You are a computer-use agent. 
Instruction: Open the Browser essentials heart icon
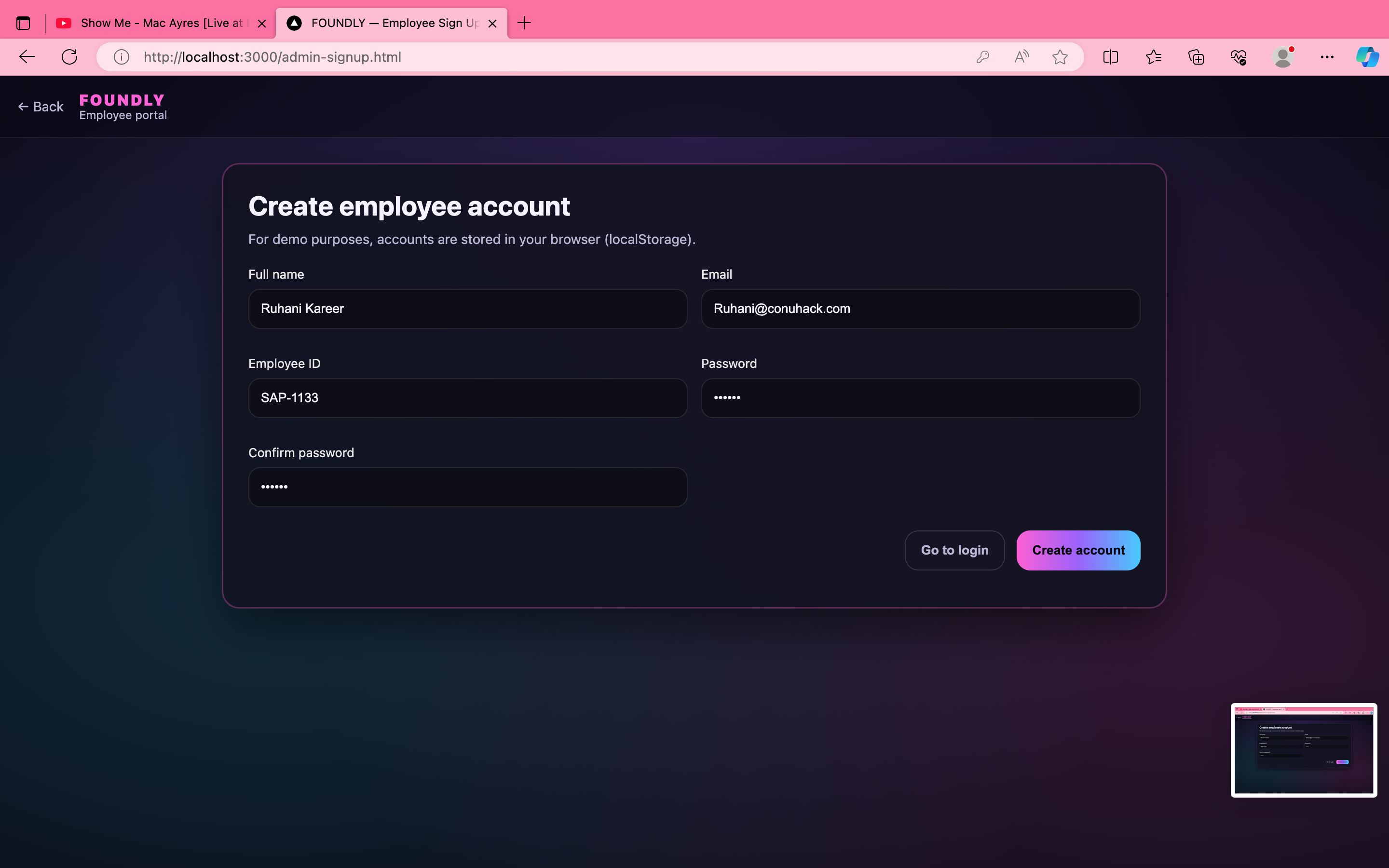[1239, 57]
